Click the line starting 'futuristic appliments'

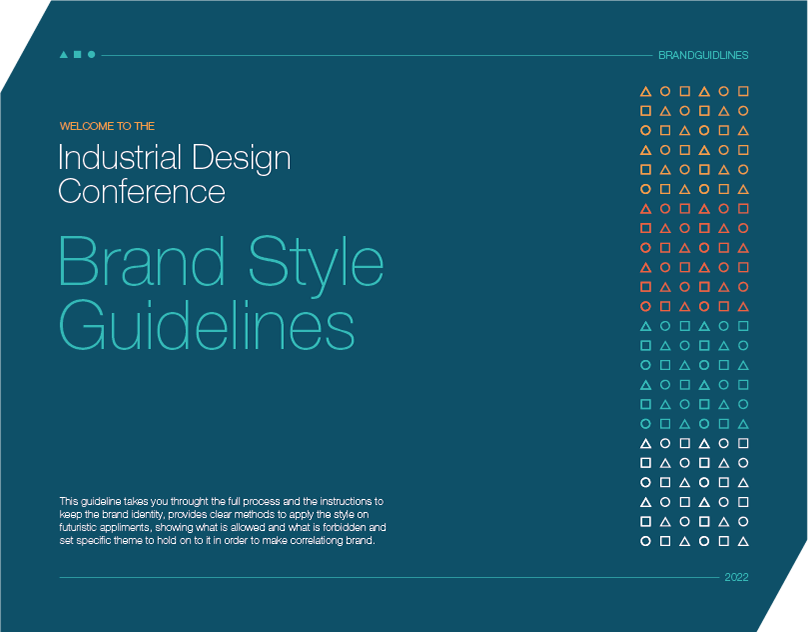pyautogui.click(x=223, y=527)
